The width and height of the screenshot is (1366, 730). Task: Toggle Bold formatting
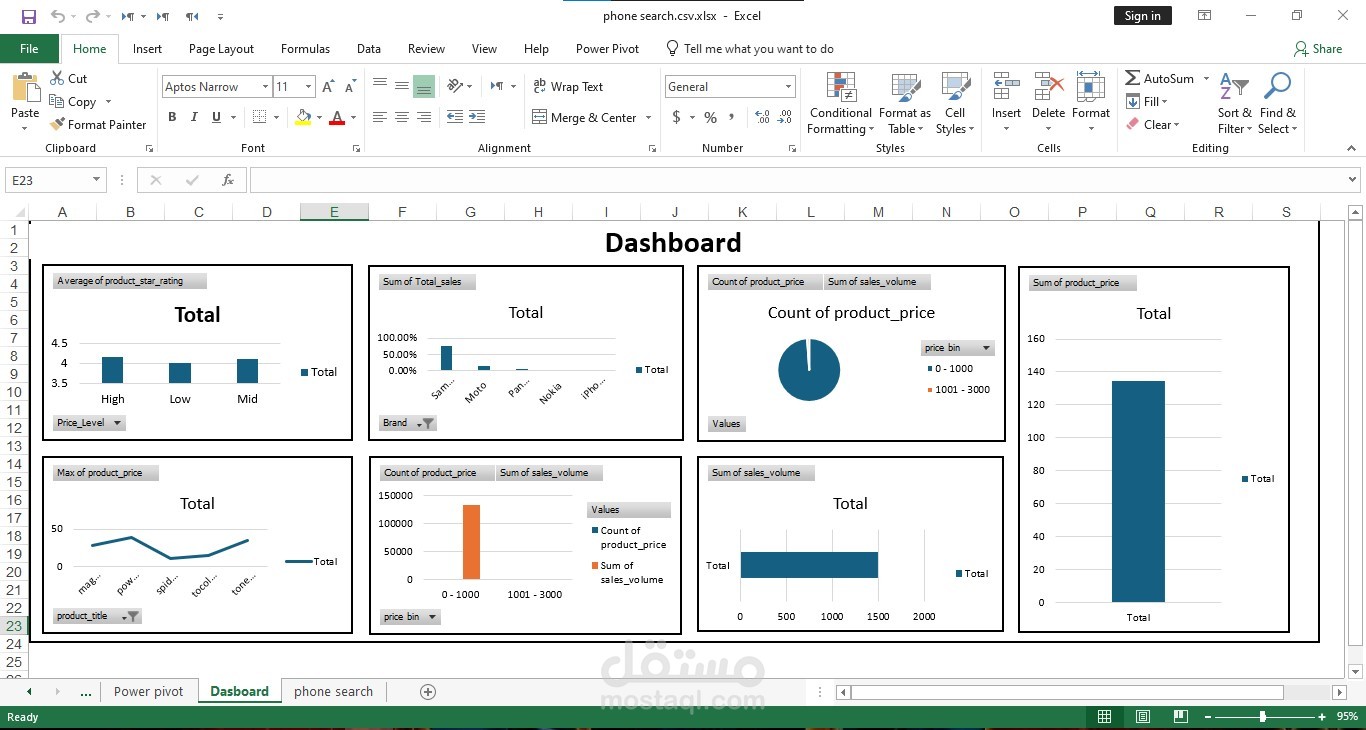tap(172, 118)
